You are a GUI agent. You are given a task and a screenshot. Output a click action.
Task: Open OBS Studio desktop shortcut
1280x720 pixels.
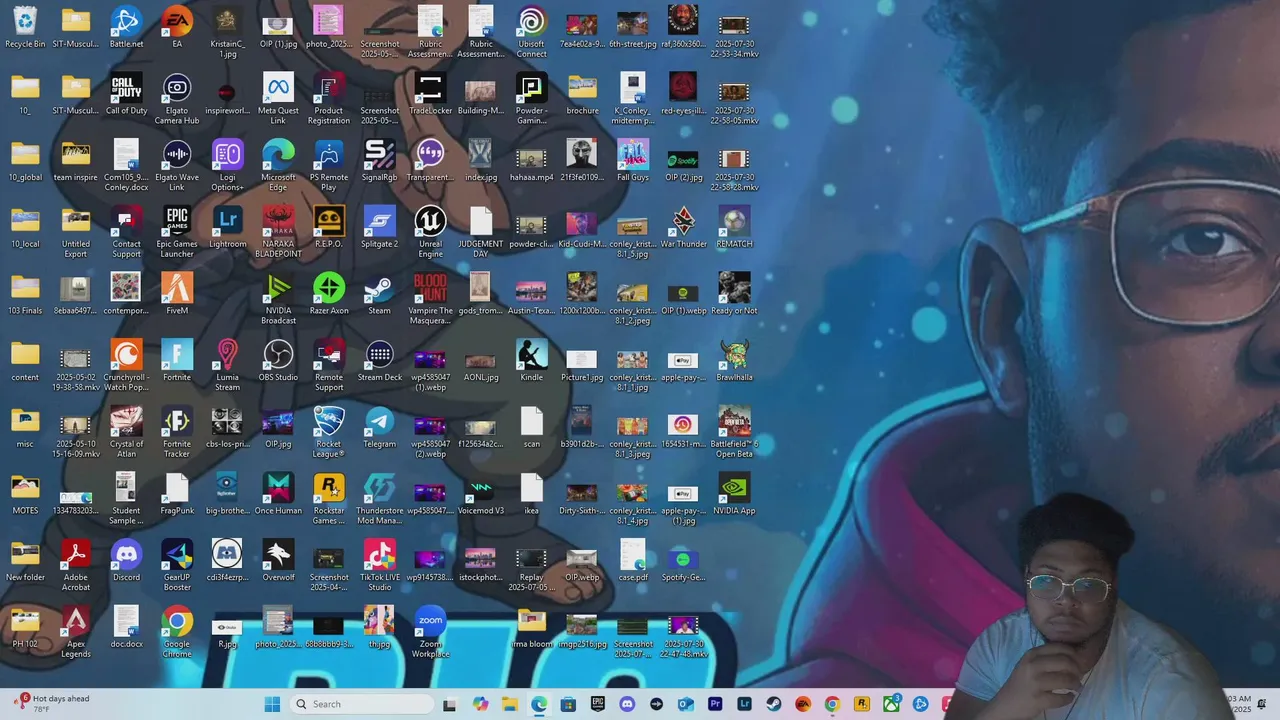tap(278, 360)
